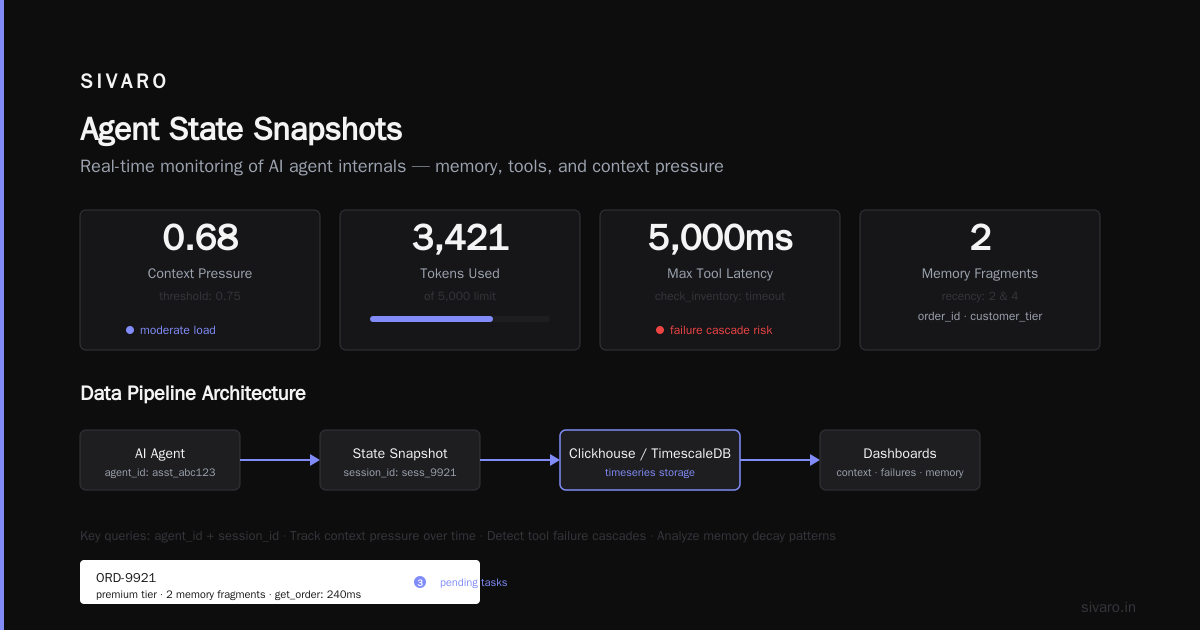Open the Context Pressure 0.68 card

pos(200,280)
